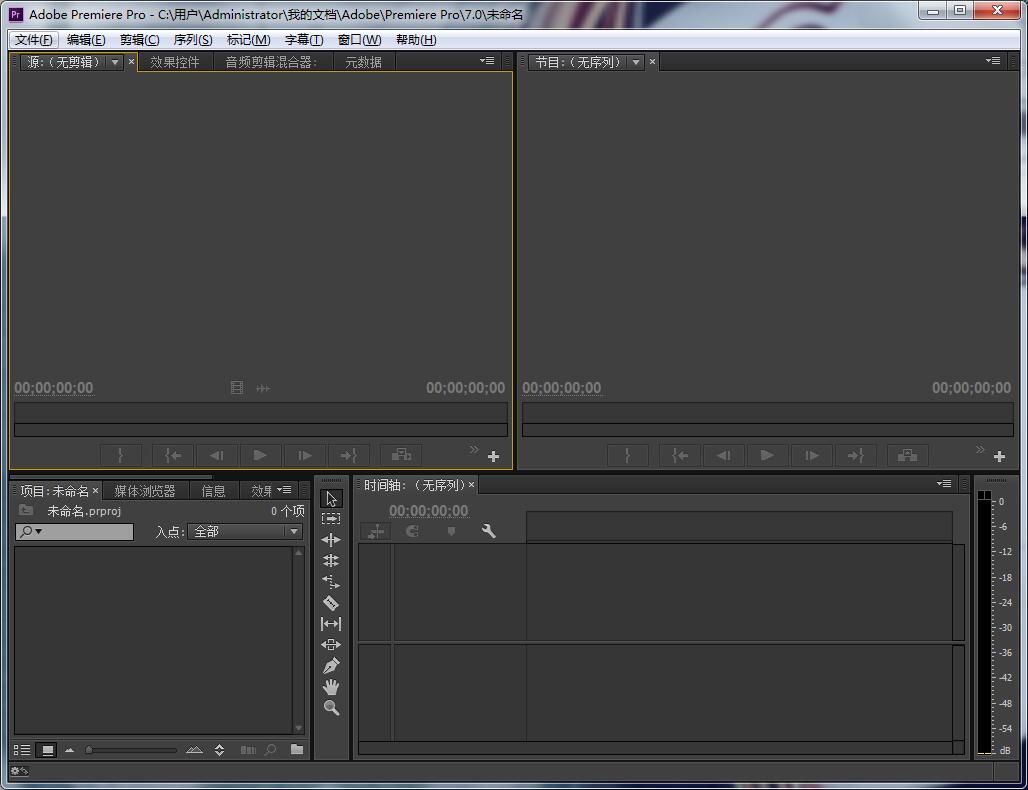Select the Razor tool
This screenshot has width=1028, height=790.
(x=331, y=602)
